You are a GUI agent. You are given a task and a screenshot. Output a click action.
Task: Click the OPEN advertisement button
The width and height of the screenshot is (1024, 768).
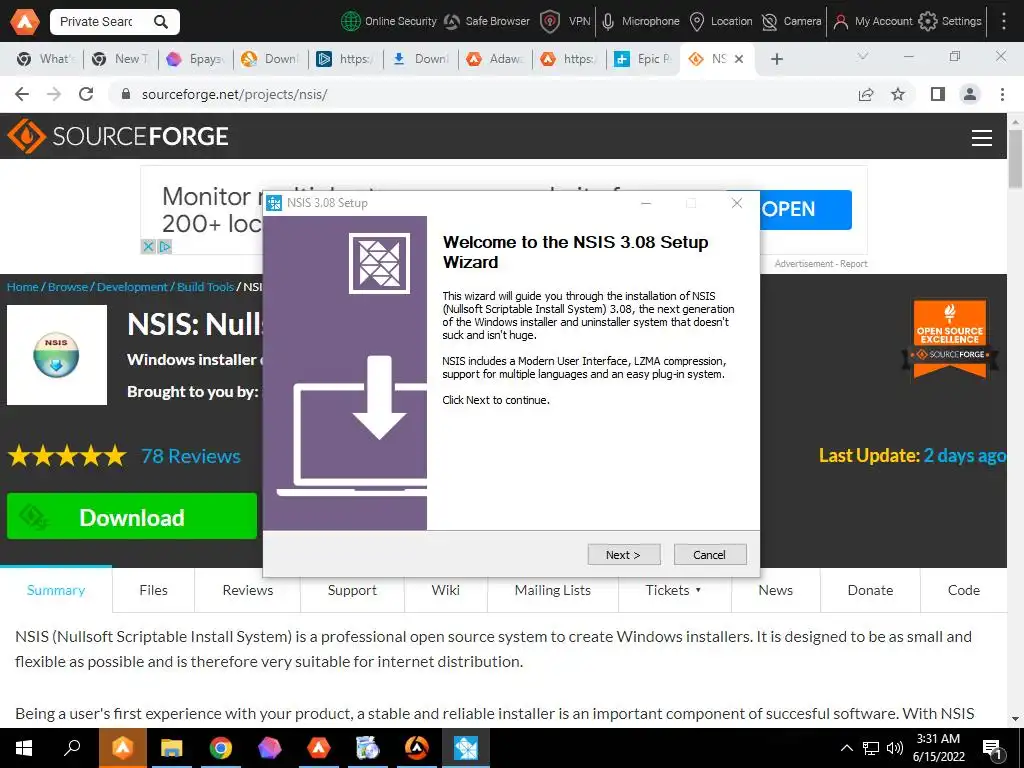click(x=806, y=210)
